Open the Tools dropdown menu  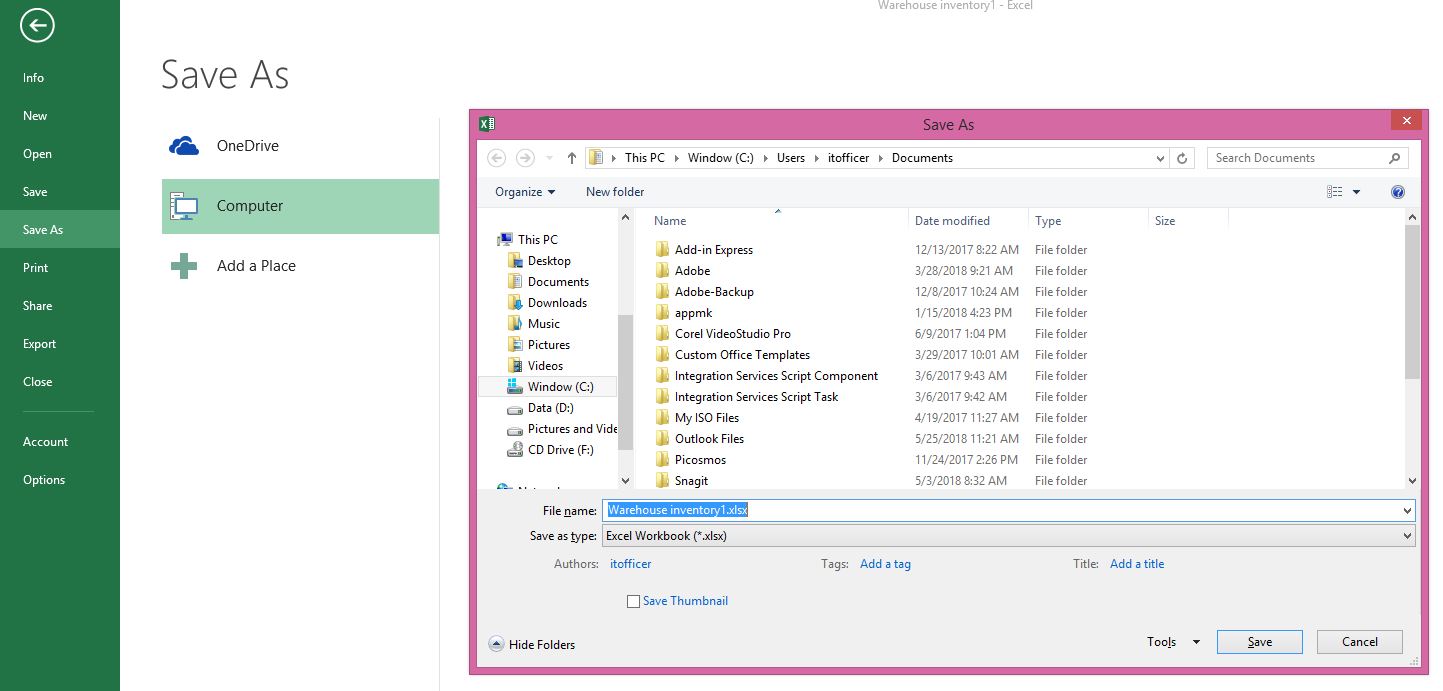pyautogui.click(x=1173, y=642)
